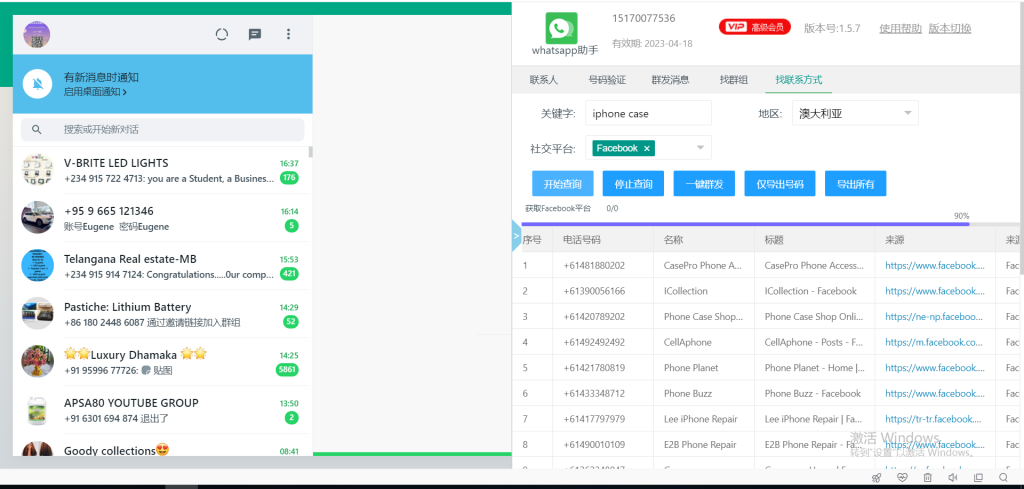Image resolution: width=1024 pixels, height=489 pixels.
Task: Click the 关键字 input containing iphone case
Action: [x=648, y=113]
